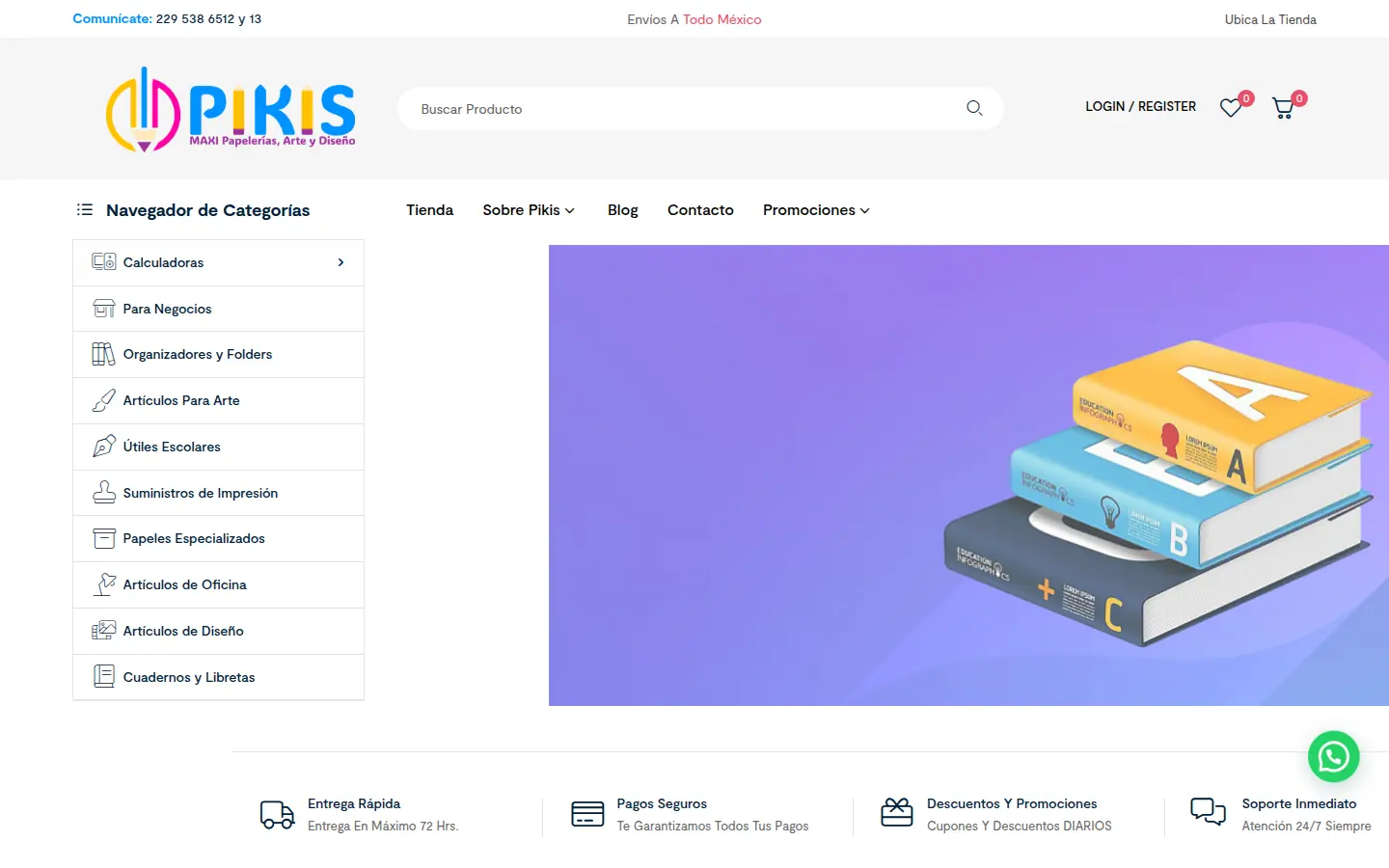Open WhatsApp chat button

(x=1333, y=757)
